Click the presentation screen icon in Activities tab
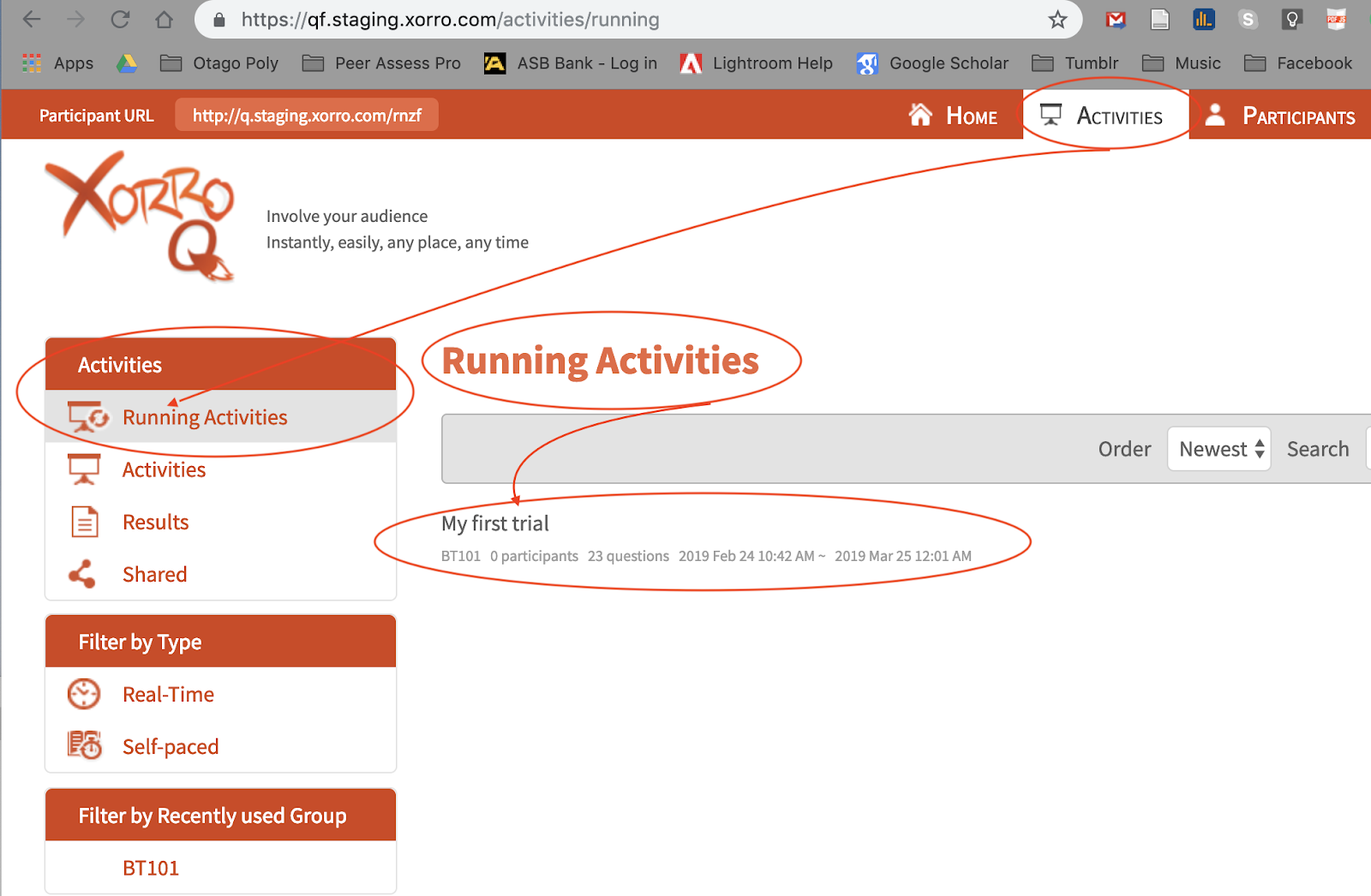Screen dimensions: 1371x896 tap(1051, 115)
